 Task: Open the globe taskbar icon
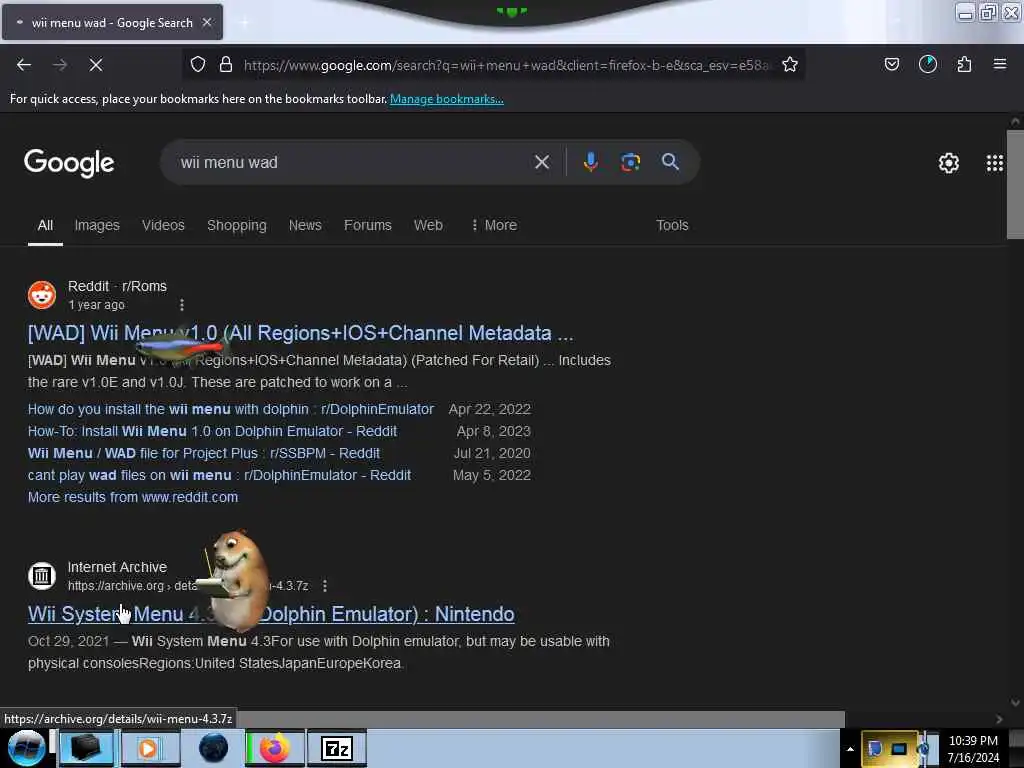tap(214, 748)
